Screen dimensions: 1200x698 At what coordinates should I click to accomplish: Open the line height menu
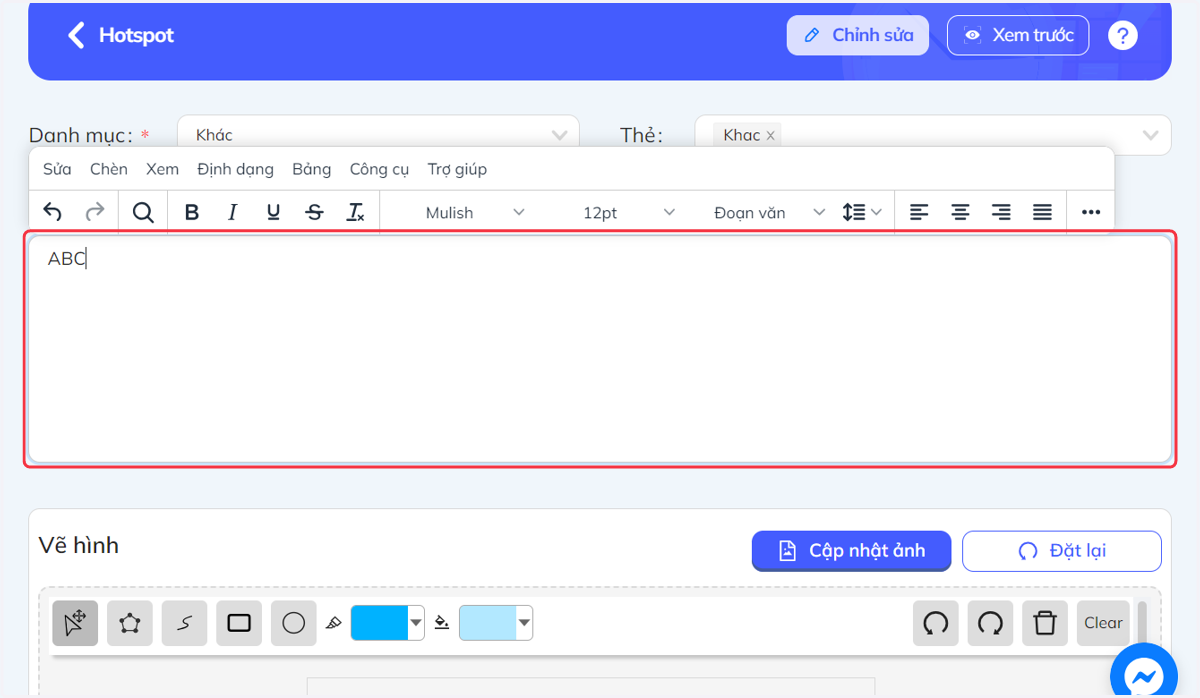tap(861, 212)
